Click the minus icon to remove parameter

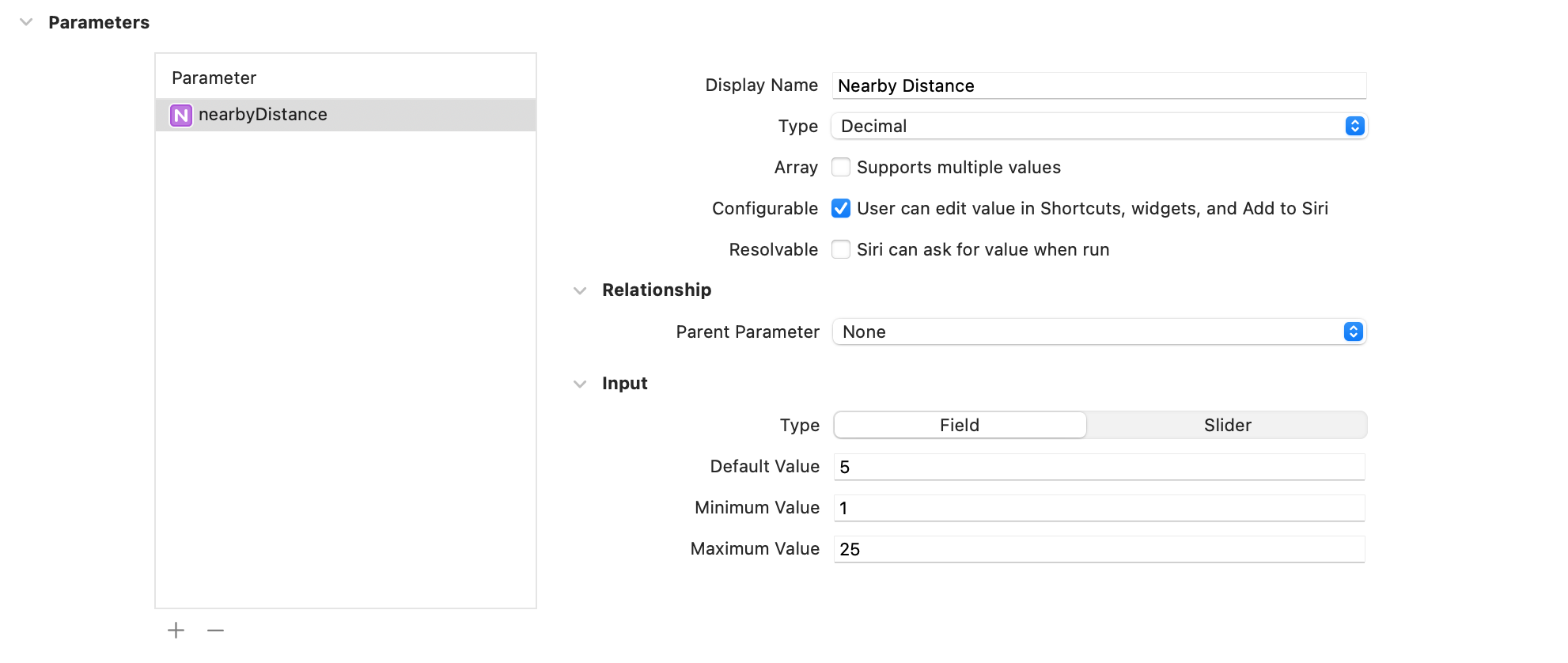pos(215,630)
